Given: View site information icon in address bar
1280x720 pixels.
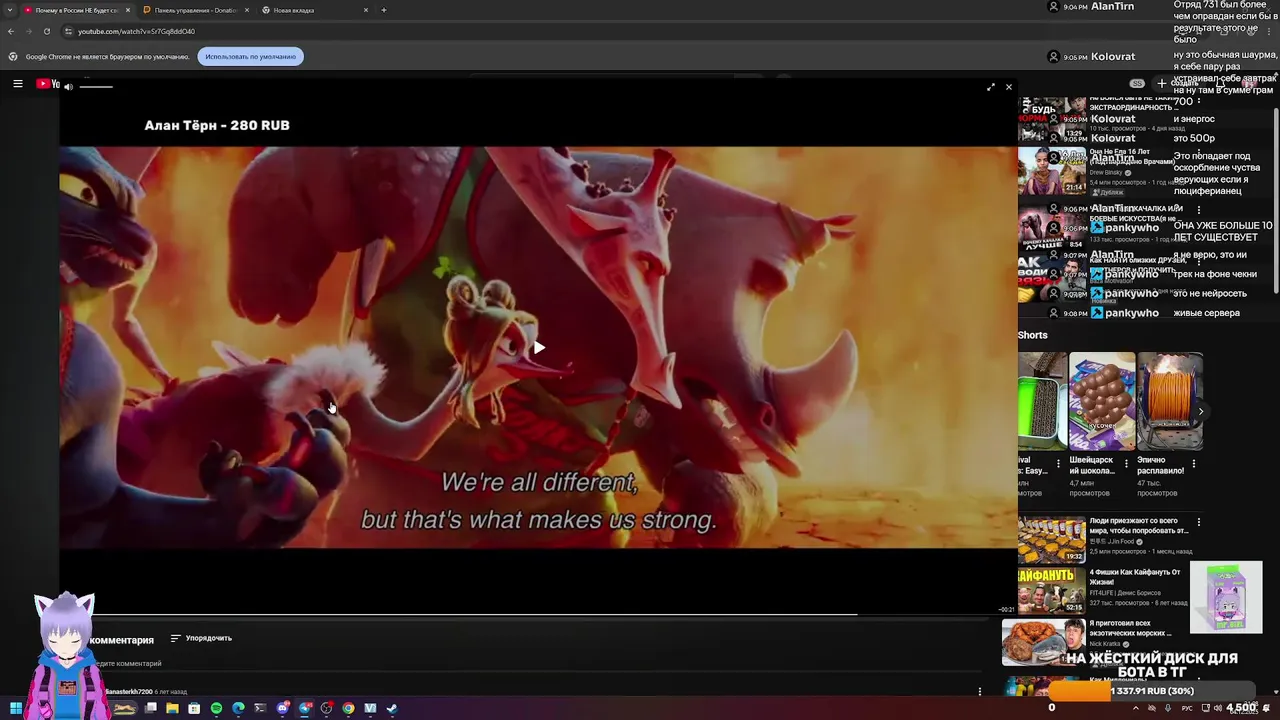Looking at the screenshot, I should coord(67,31).
